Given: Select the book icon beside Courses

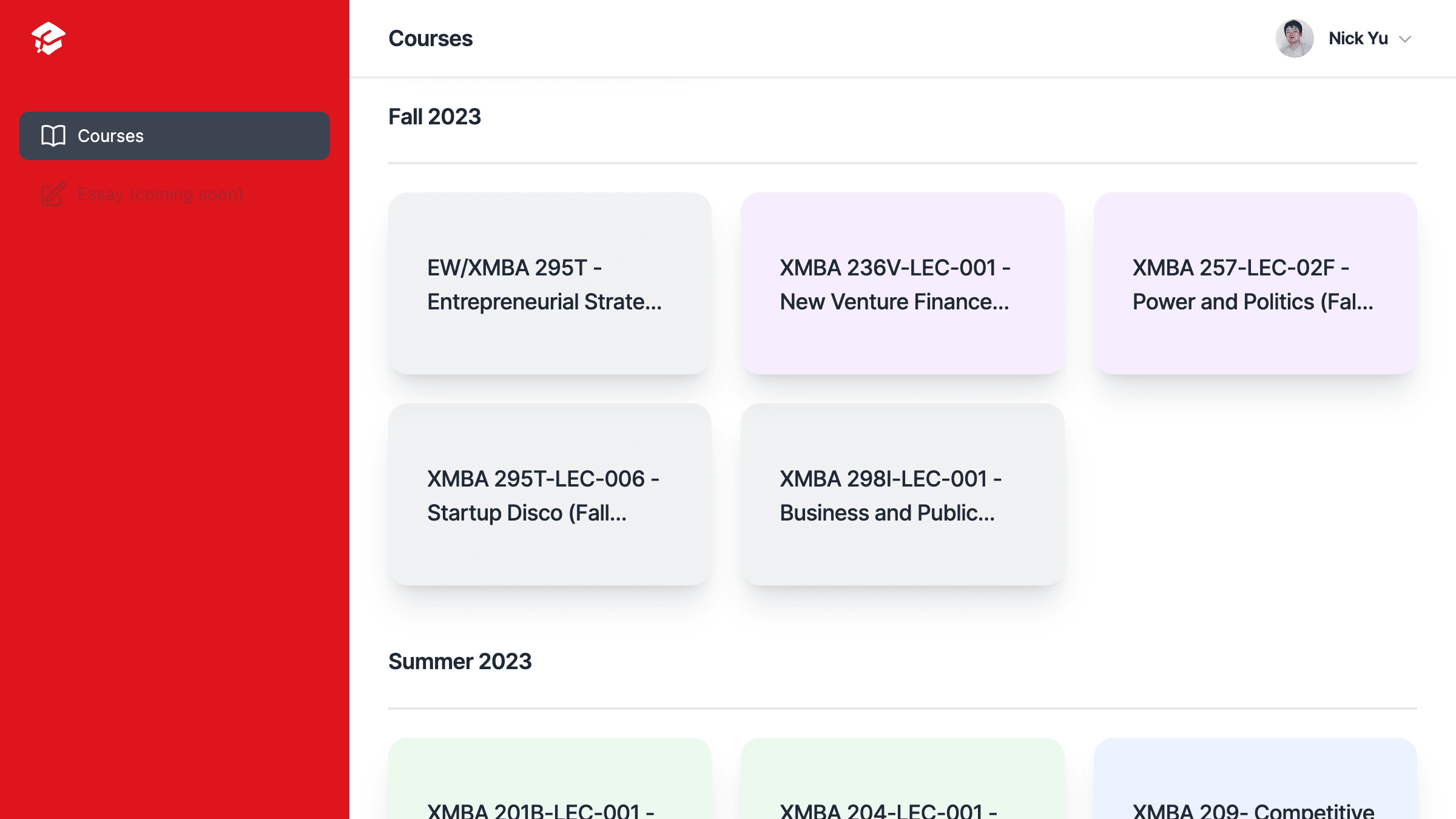Looking at the screenshot, I should pos(53,136).
